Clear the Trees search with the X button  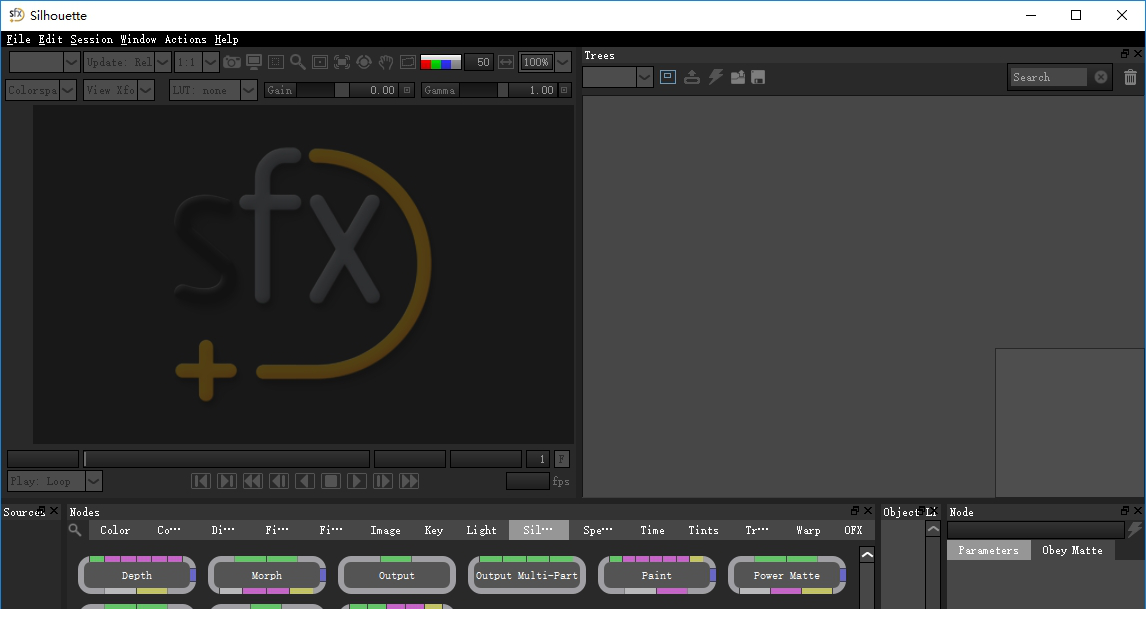[x=1101, y=77]
